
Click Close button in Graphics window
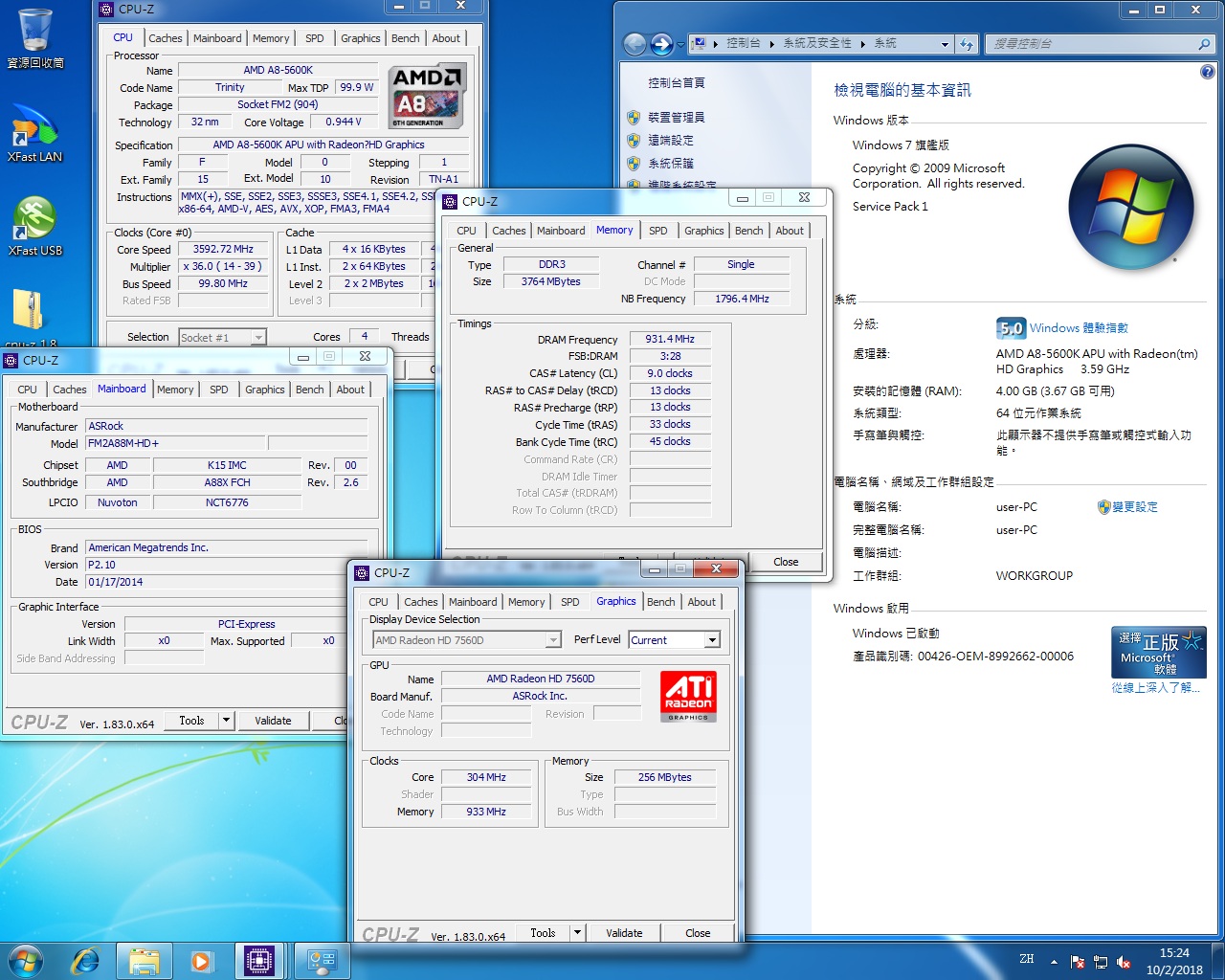[698, 933]
